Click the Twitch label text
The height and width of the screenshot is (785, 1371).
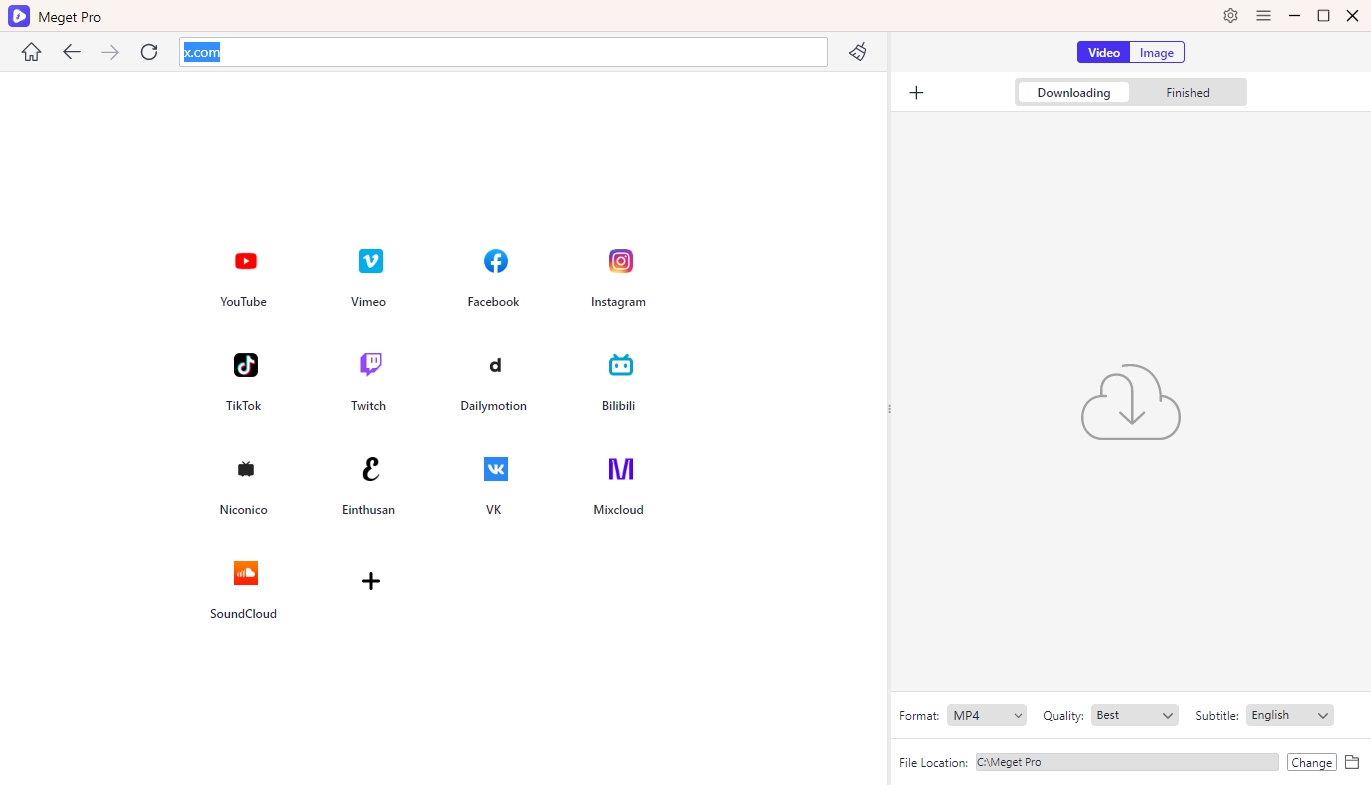coord(368,406)
